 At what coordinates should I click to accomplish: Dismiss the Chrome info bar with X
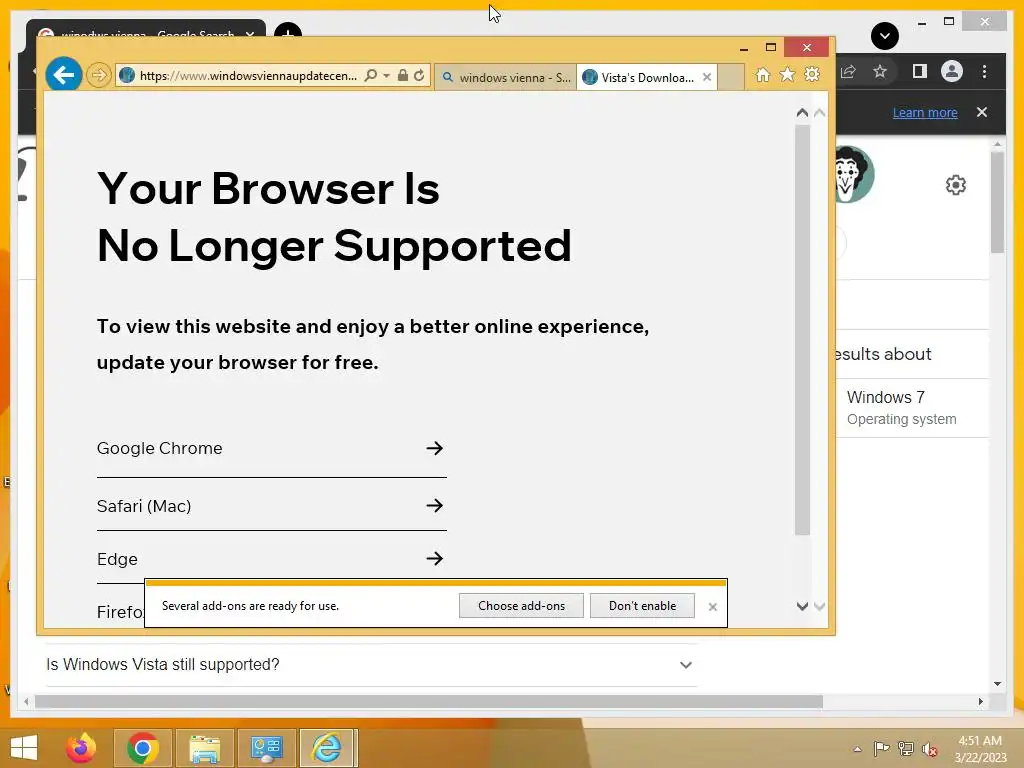click(982, 112)
